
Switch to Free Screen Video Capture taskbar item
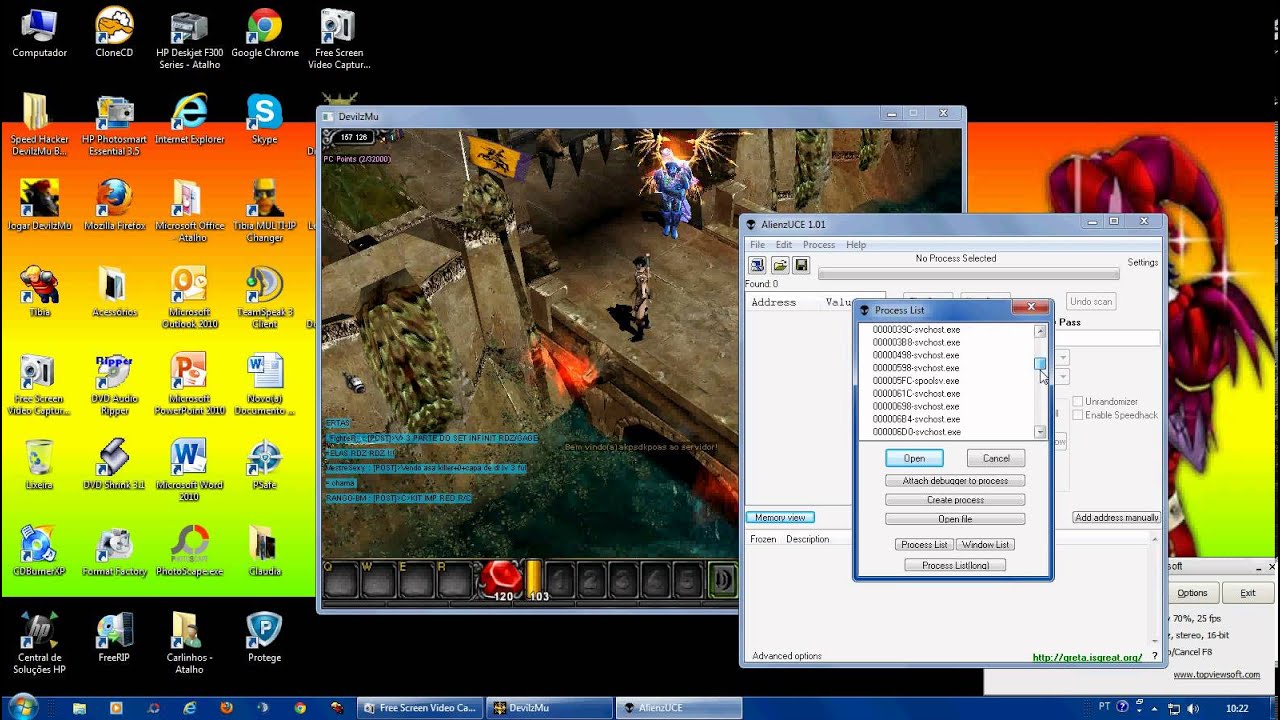[x=420, y=708]
